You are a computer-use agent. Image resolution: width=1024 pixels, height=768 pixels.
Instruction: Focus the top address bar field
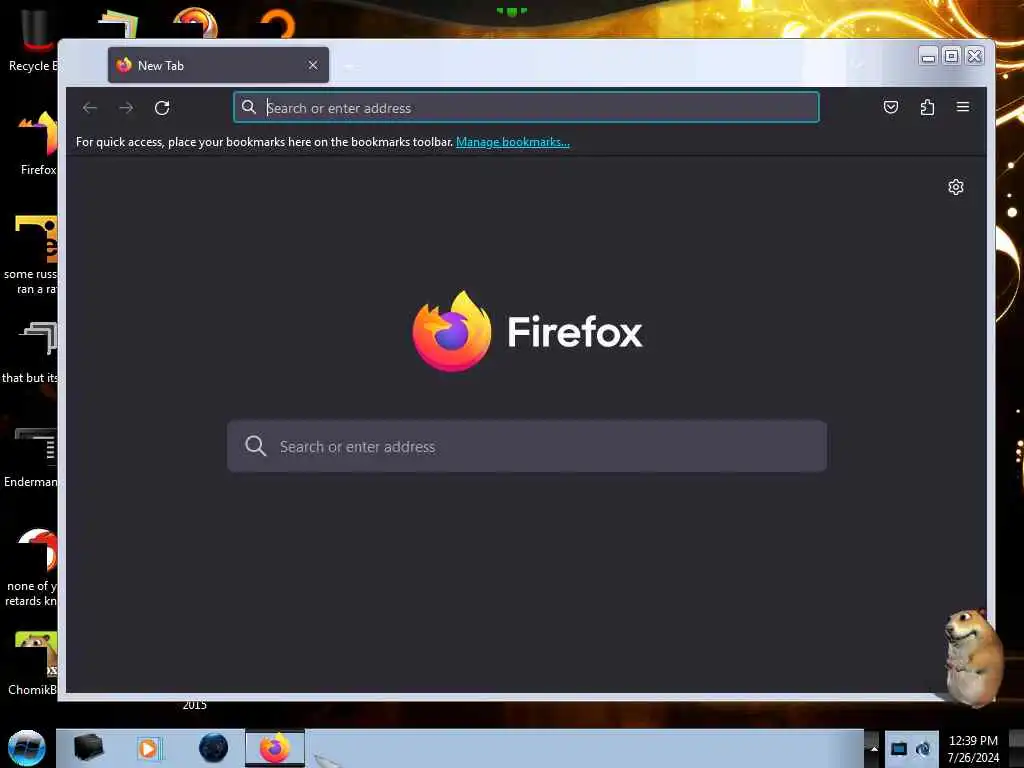point(526,108)
